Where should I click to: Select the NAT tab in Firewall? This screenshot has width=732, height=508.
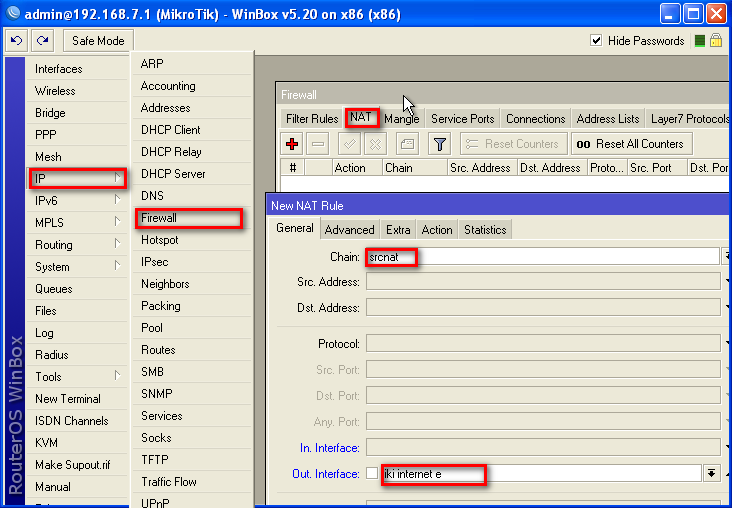click(x=361, y=117)
